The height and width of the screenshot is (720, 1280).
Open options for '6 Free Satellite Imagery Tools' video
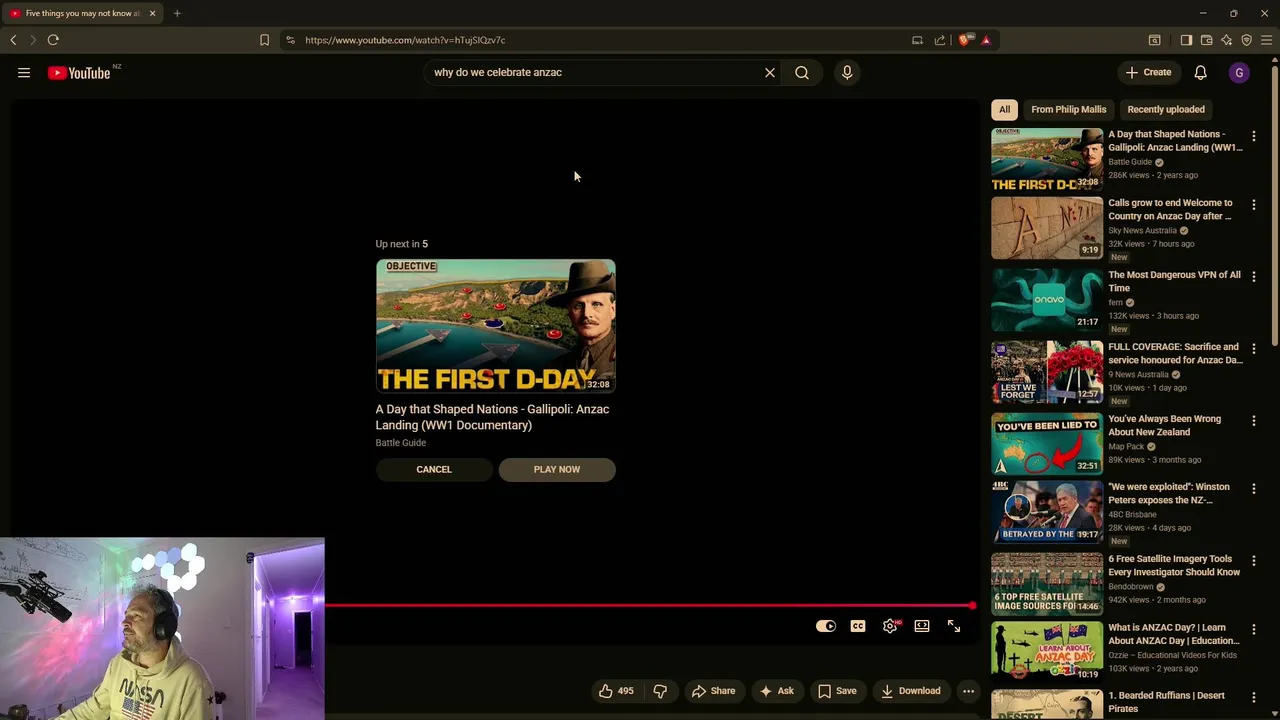coord(1254,561)
